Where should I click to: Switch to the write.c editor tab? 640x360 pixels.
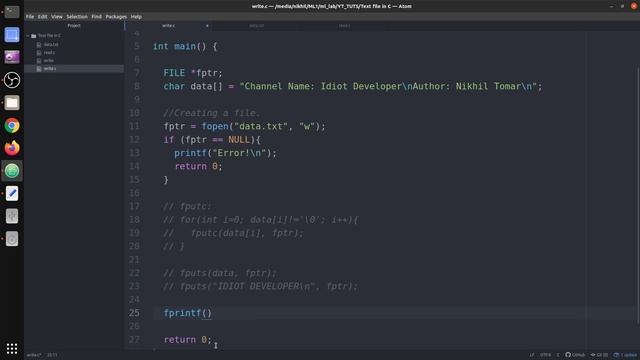(168, 26)
